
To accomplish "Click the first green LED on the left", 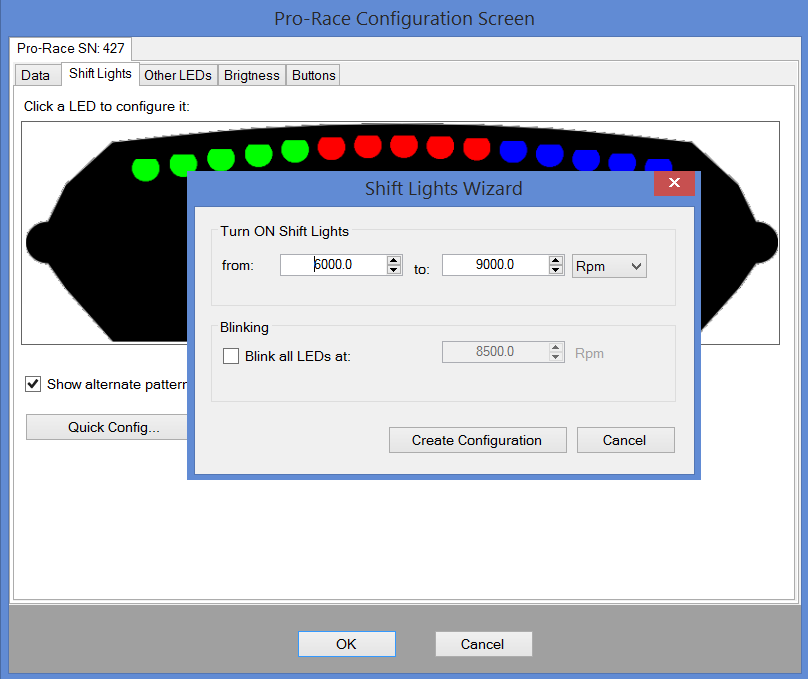I will click(146, 168).
